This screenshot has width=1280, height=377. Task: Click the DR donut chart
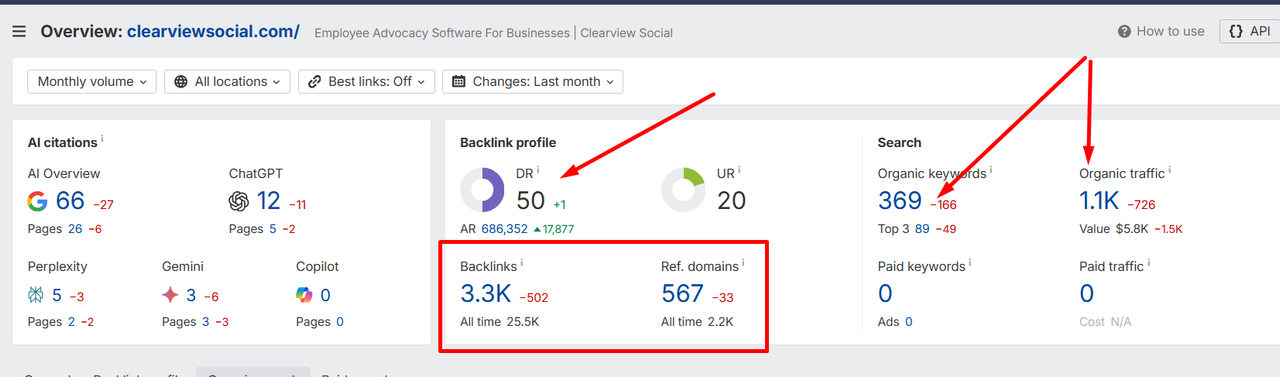tap(483, 189)
